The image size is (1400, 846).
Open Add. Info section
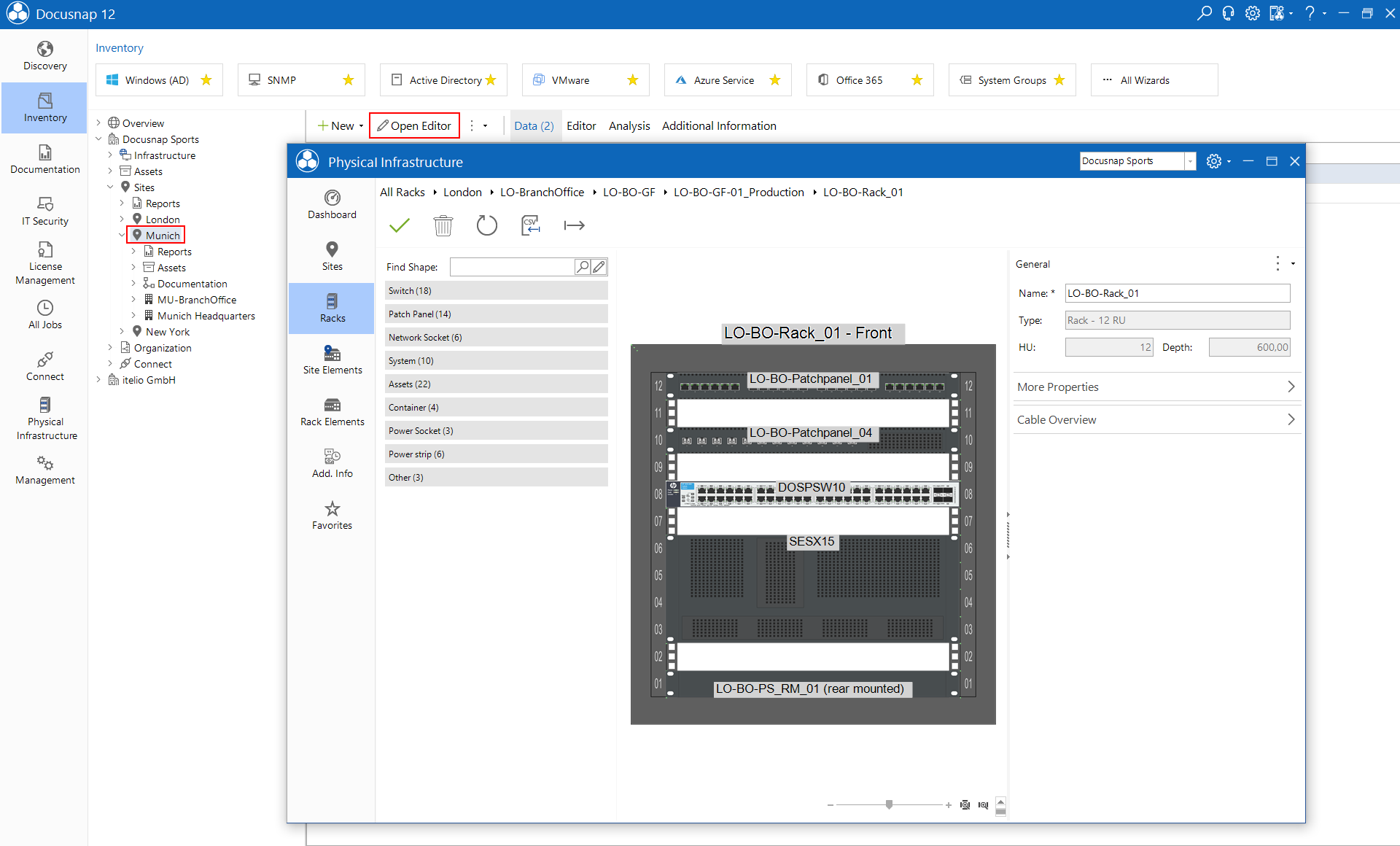[x=332, y=464]
